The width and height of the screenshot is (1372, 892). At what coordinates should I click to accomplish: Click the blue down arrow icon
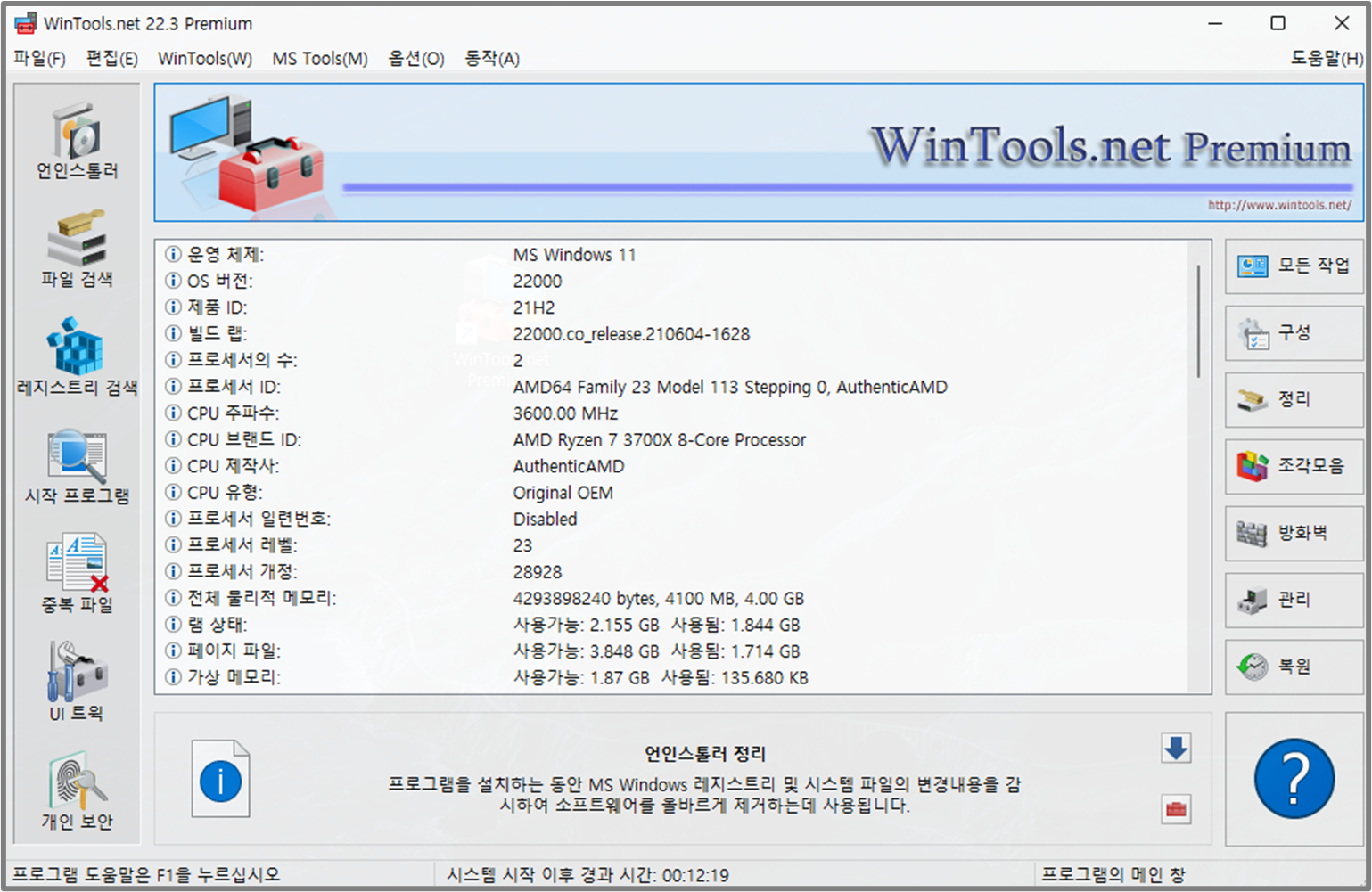coord(1176,749)
